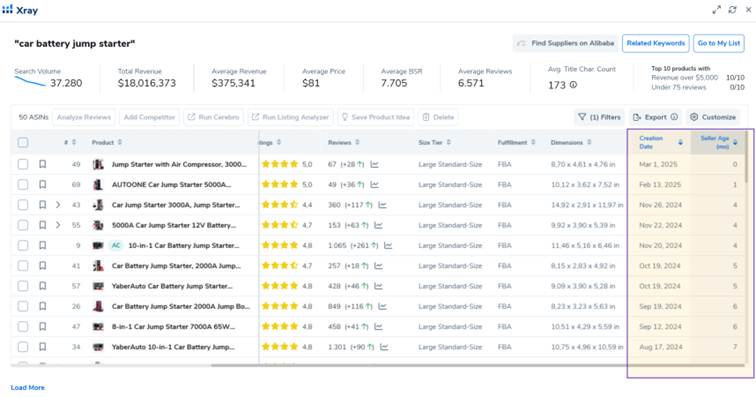756x397 pixels.
Task: Check the box for product rank 49
Action: [x=23, y=164]
